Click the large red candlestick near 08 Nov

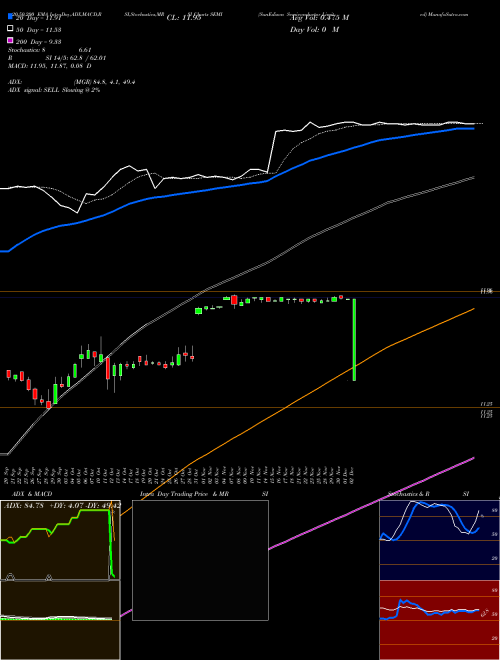point(234,300)
